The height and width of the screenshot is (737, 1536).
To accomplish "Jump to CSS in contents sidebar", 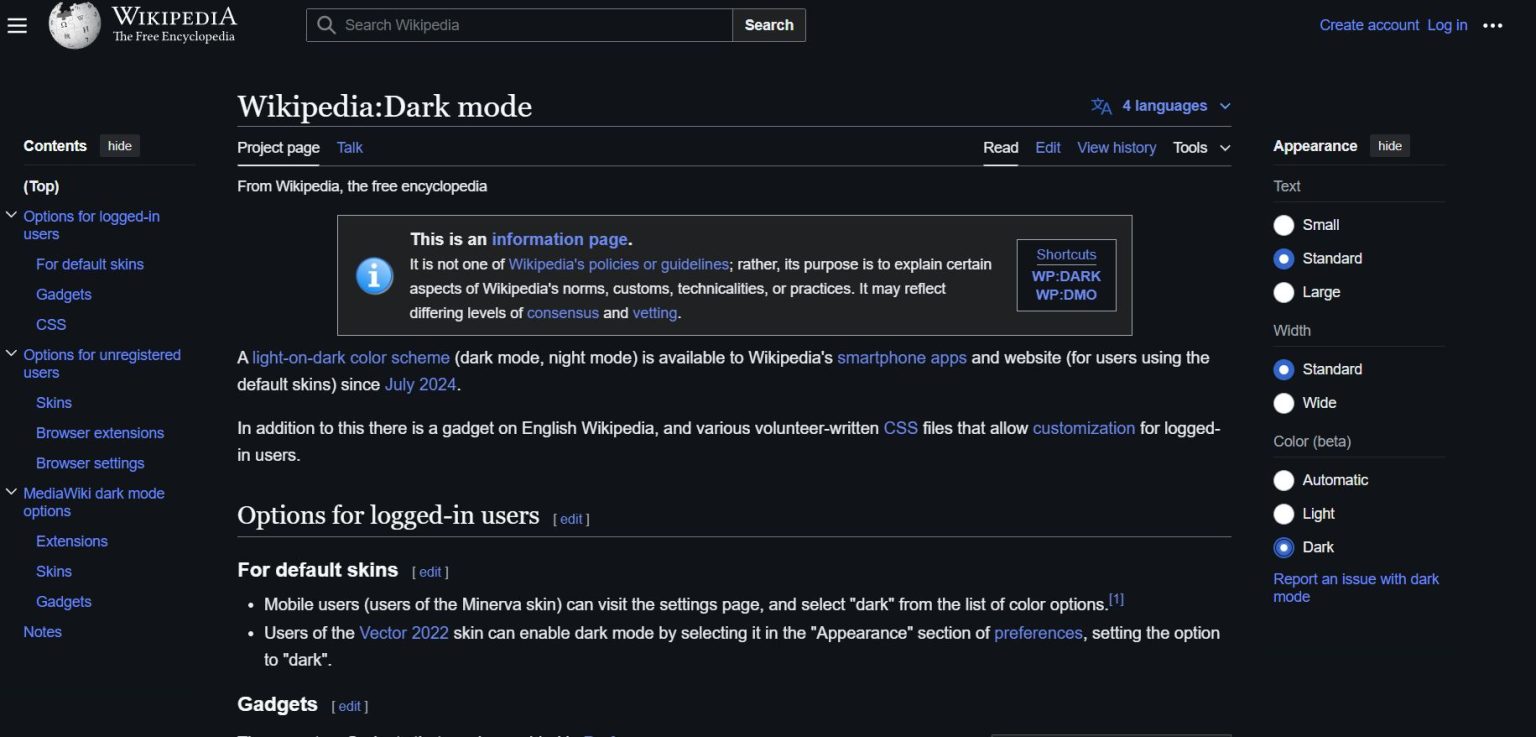I will pos(51,324).
